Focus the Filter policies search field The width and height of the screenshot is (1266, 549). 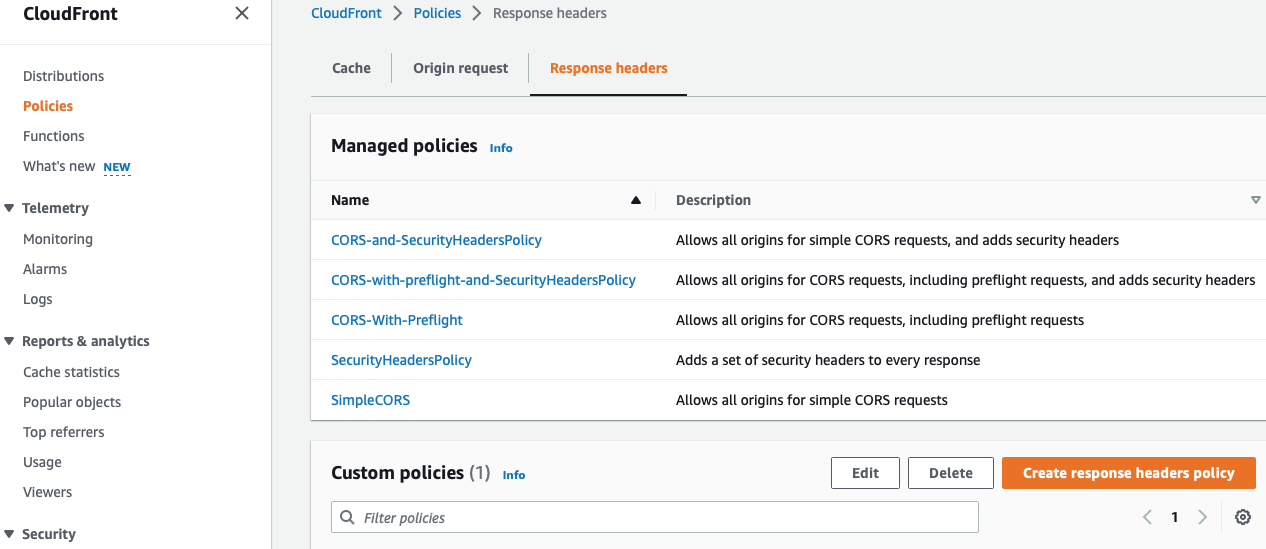pyautogui.click(x=655, y=517)
